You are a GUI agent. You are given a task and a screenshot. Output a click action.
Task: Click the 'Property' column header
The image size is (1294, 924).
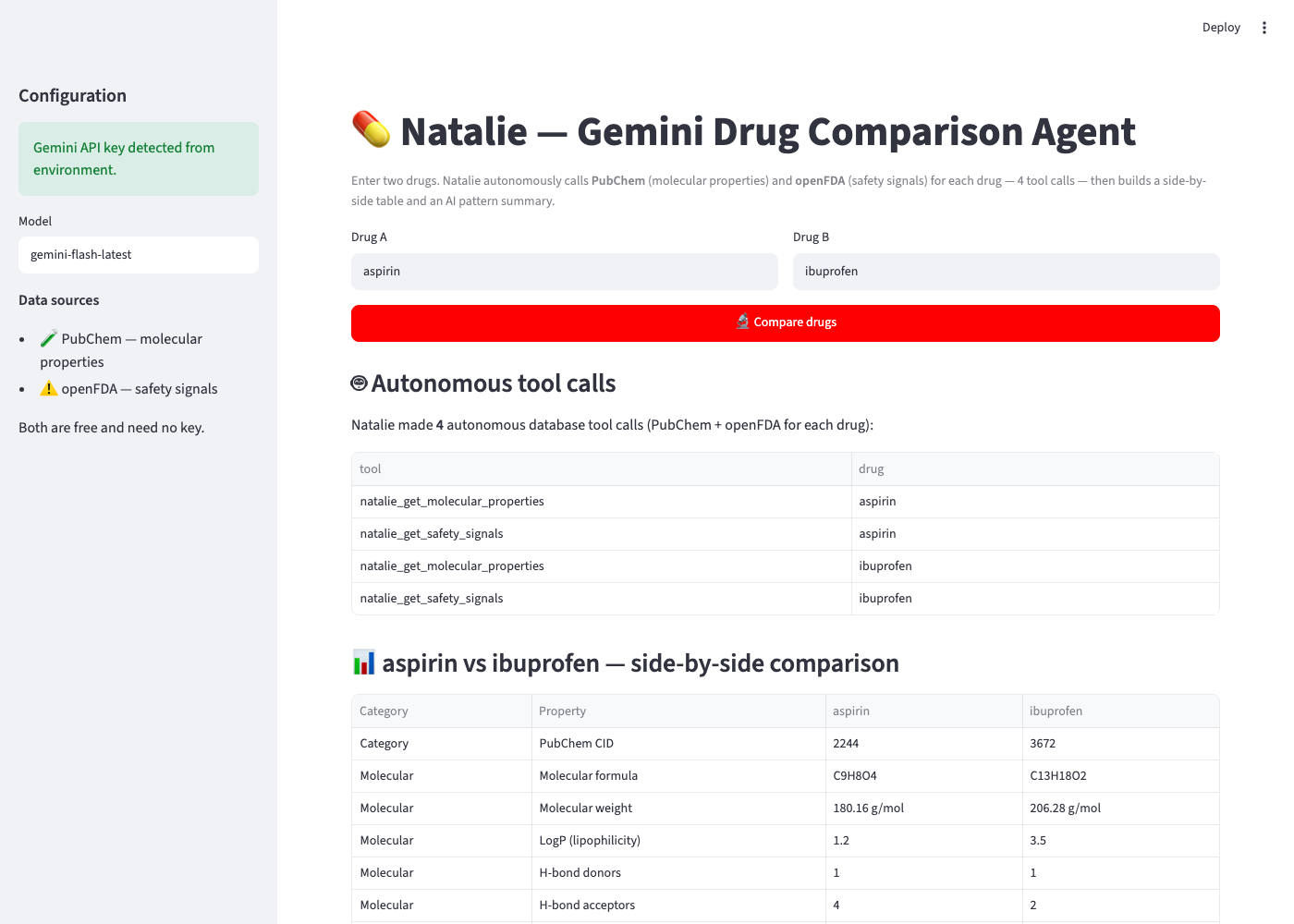tap(678, 711)
